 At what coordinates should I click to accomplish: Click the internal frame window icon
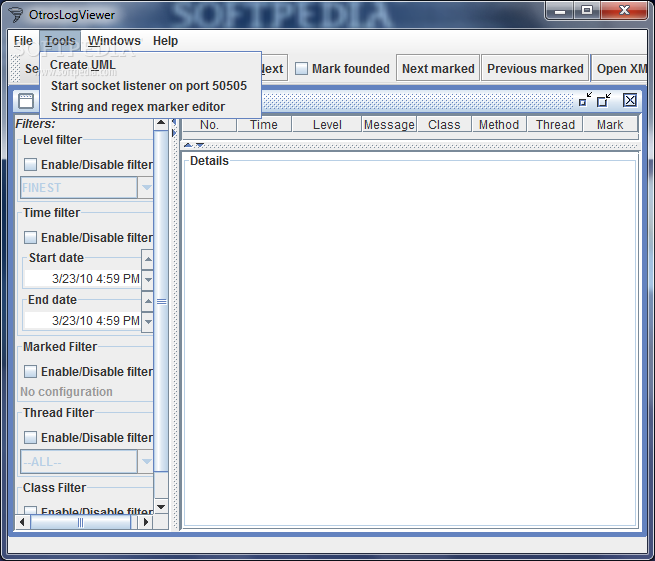click(26, 101)
